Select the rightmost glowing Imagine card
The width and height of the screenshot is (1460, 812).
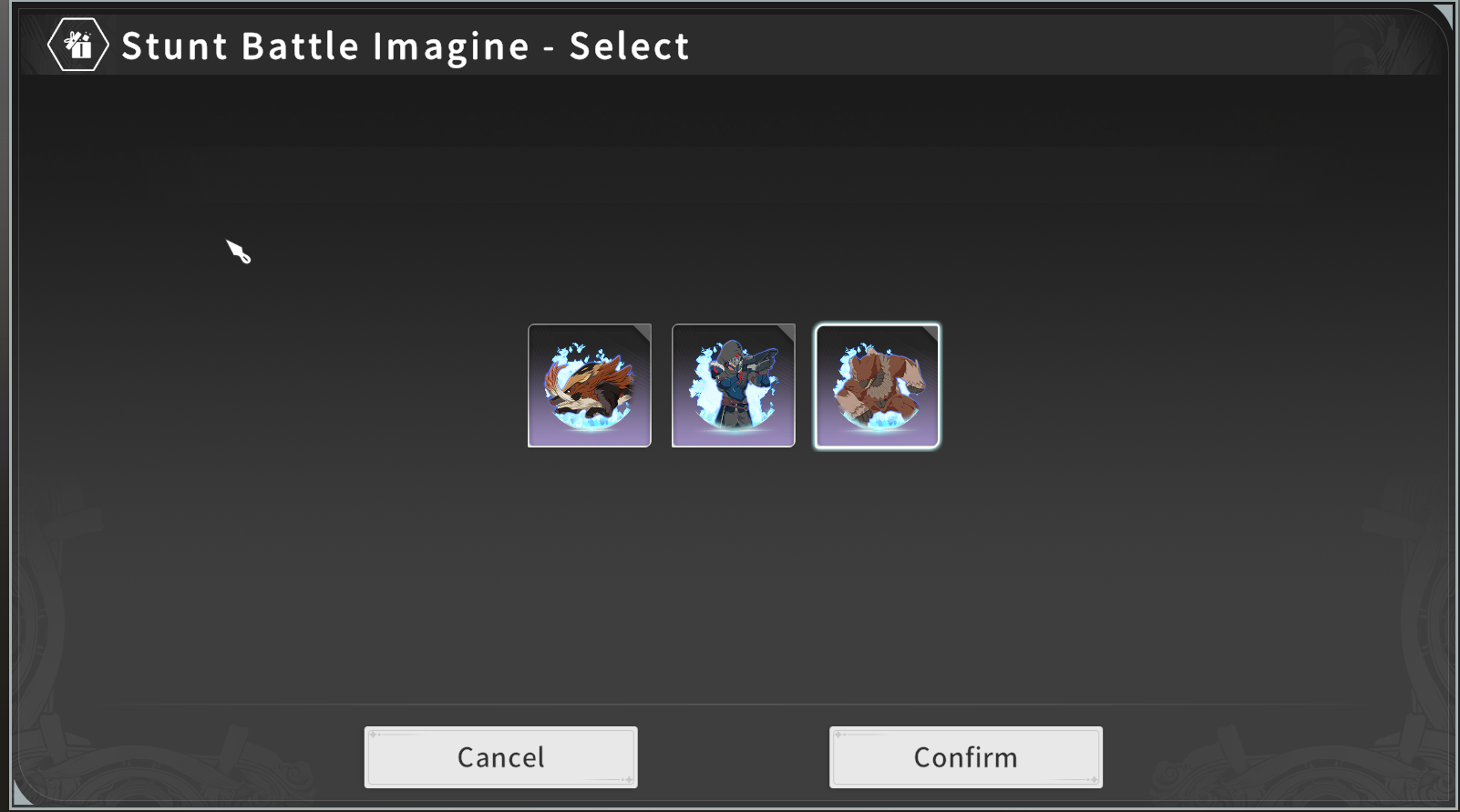pos(878,385)
